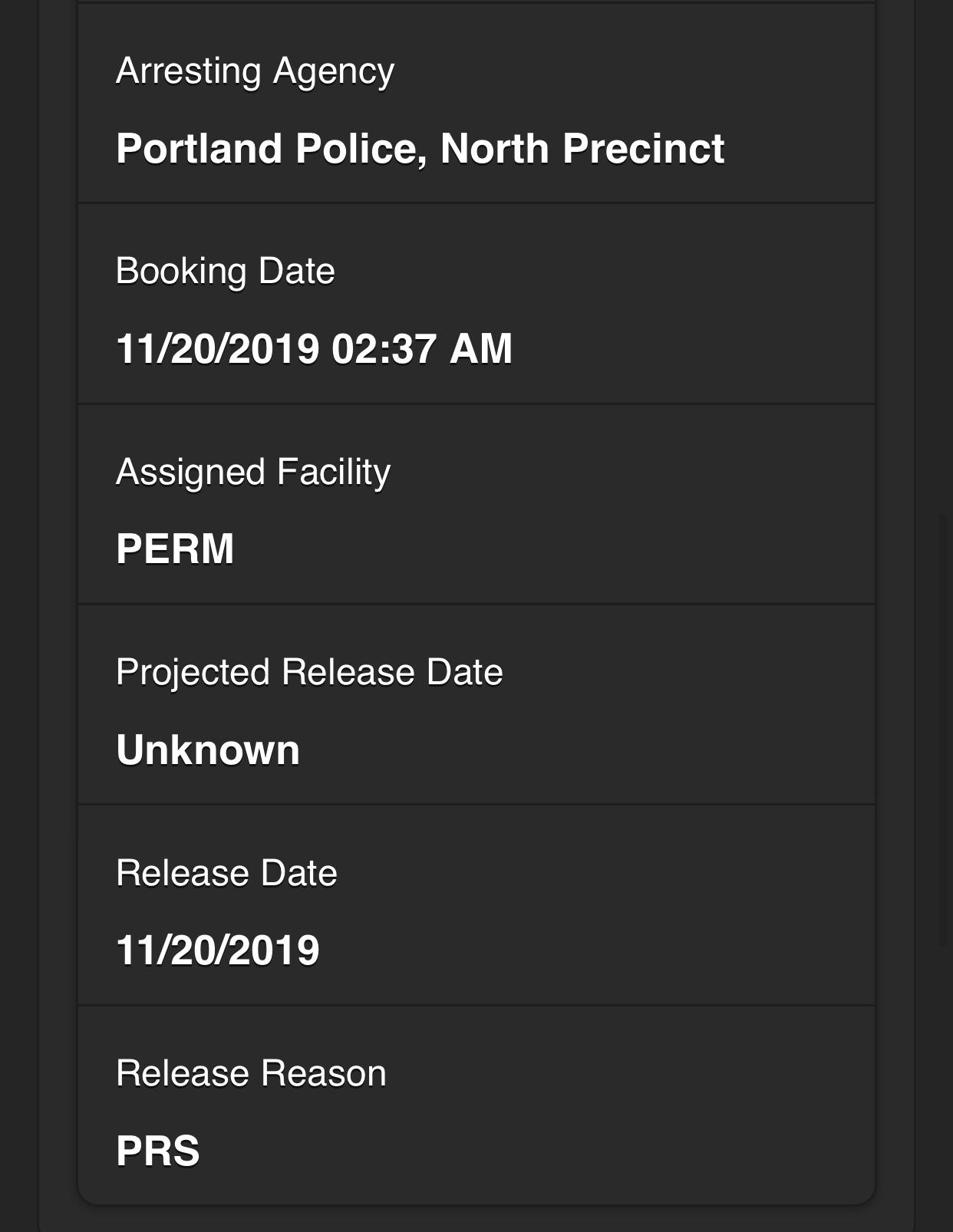Click the 11/20/2019 value under Release Date
953x1232 pixels.
click(x=217, y=950)
